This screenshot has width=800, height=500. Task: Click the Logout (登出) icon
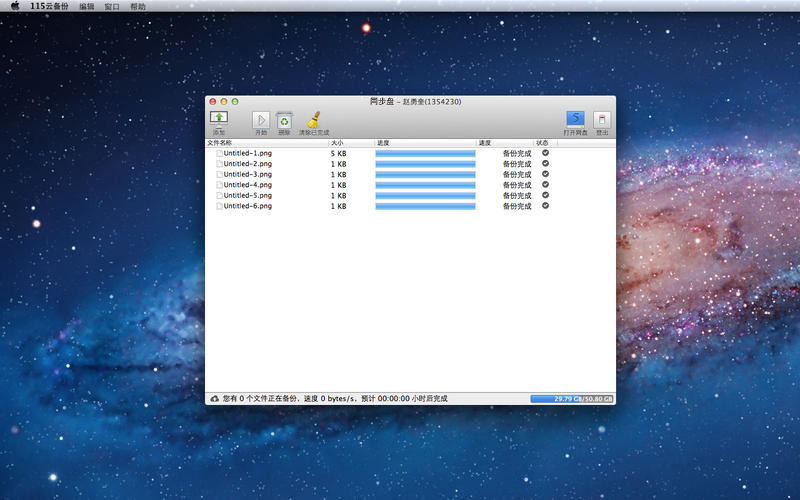[x=601, y=119]
